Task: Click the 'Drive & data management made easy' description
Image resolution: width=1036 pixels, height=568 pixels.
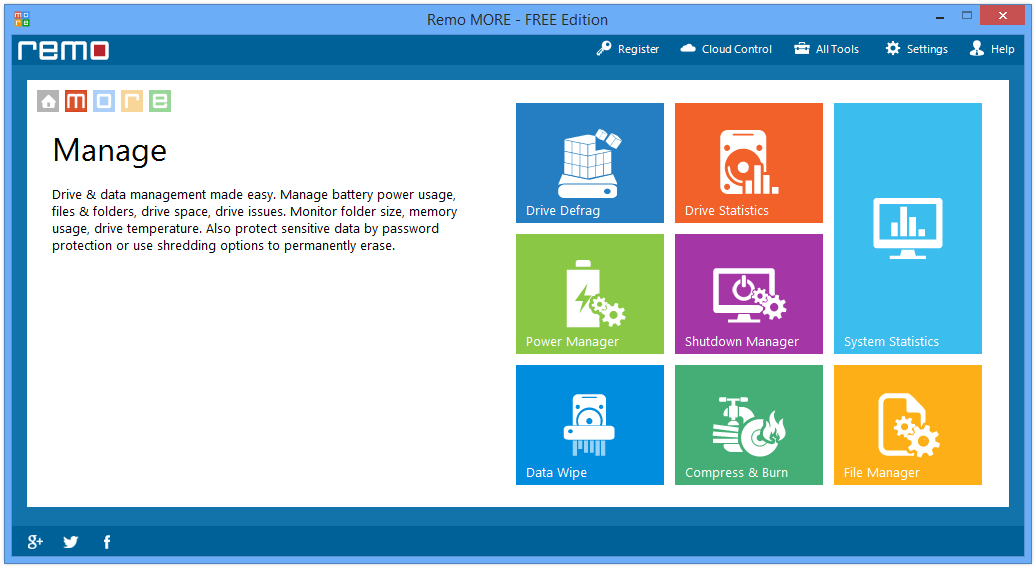Action: click(x=255, y=220)
